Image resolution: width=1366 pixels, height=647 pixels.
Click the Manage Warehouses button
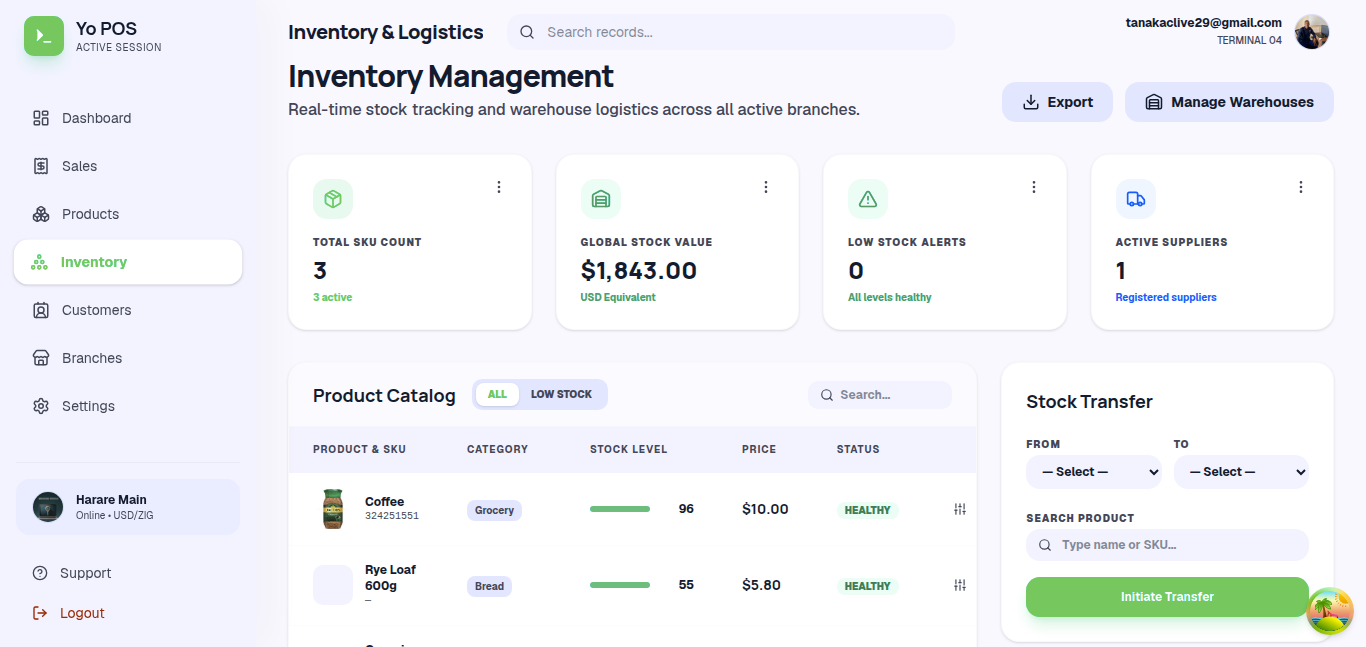pyautogui.click(x=1229, y=102)
